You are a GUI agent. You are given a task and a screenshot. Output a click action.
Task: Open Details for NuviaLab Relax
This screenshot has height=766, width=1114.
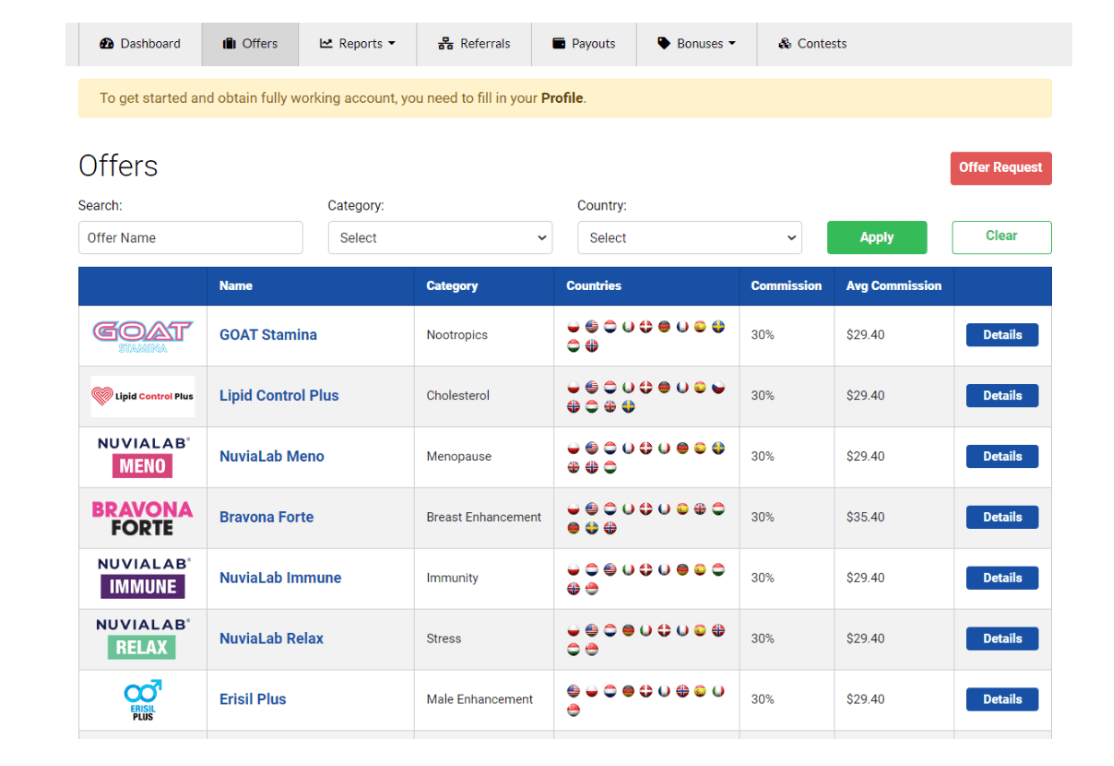tap(1002, 639)
